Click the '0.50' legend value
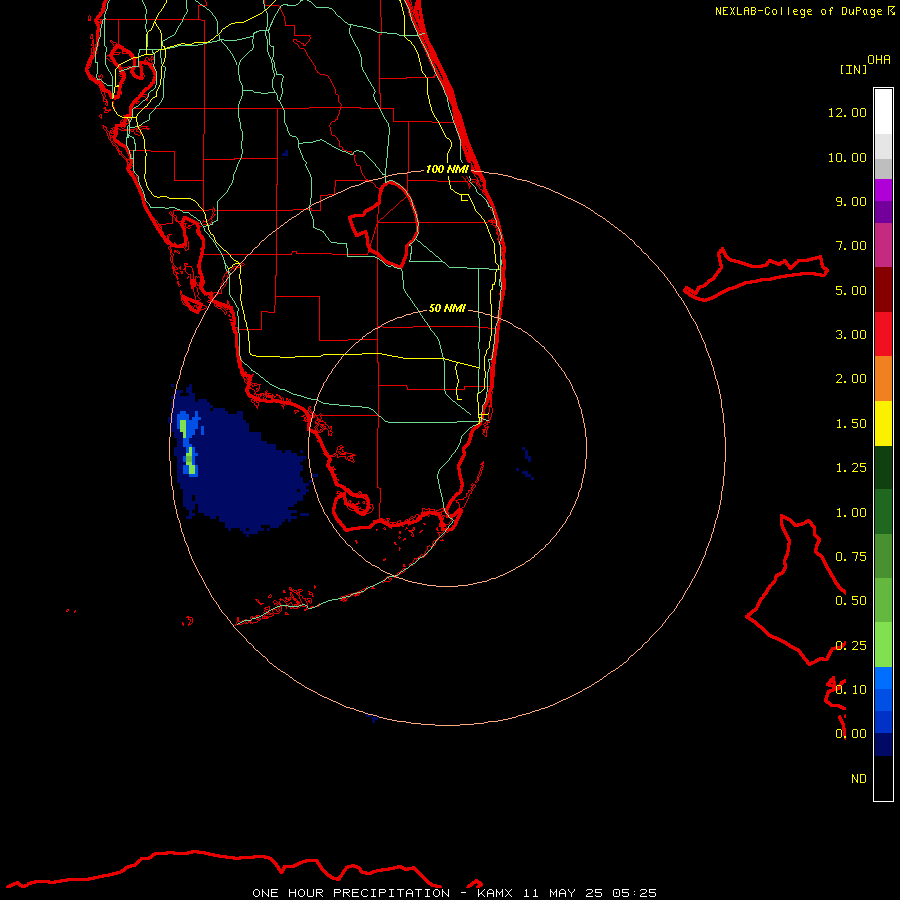The image size is (900, 900). (851, 601)
